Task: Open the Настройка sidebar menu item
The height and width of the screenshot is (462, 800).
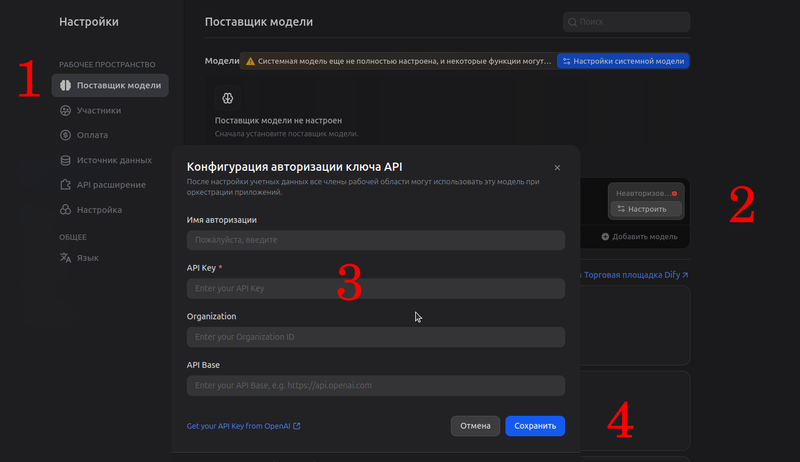Action: (x=99, y=210)
